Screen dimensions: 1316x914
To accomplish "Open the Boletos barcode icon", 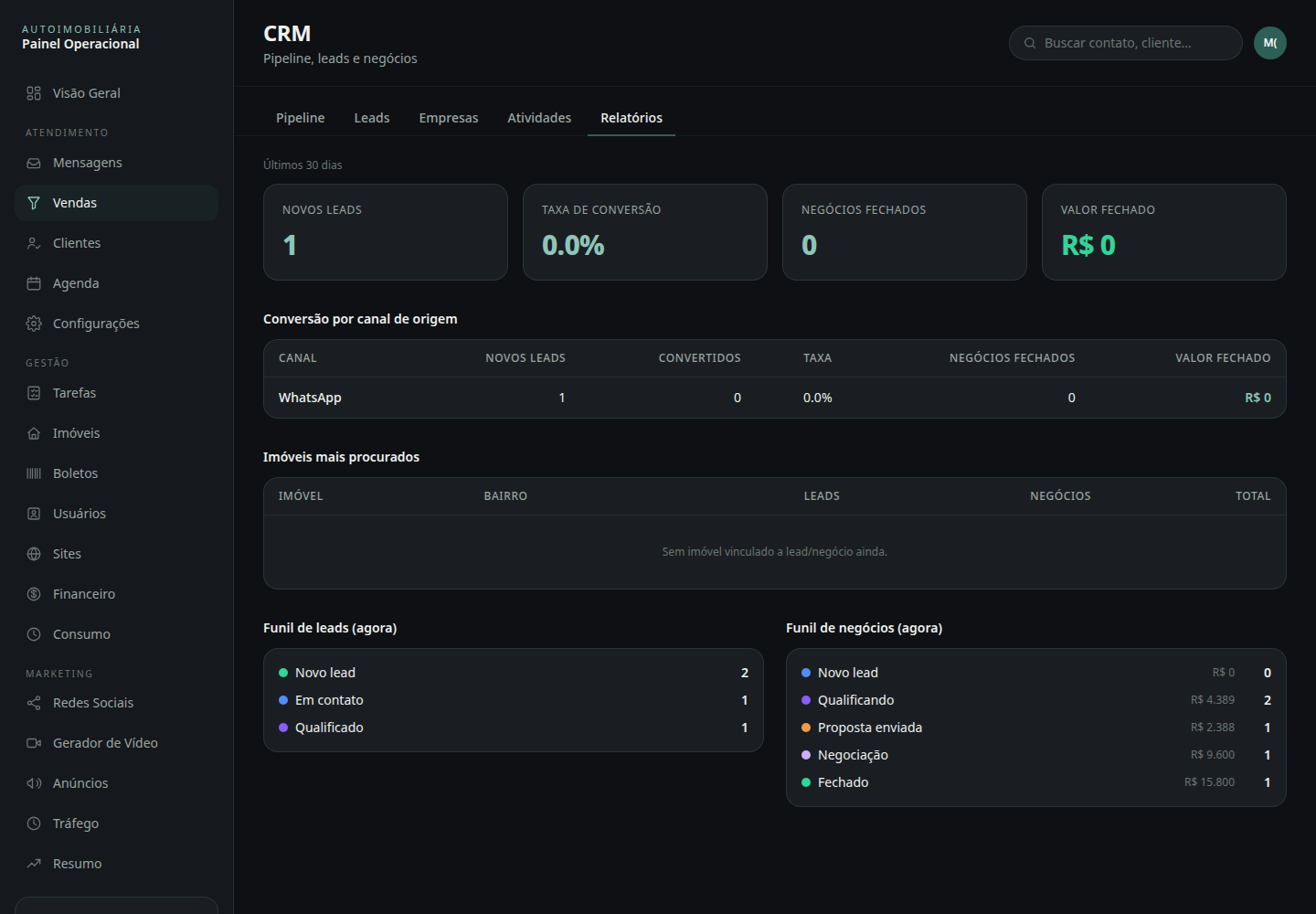I will pyautogui.click(x=34, y=473).
